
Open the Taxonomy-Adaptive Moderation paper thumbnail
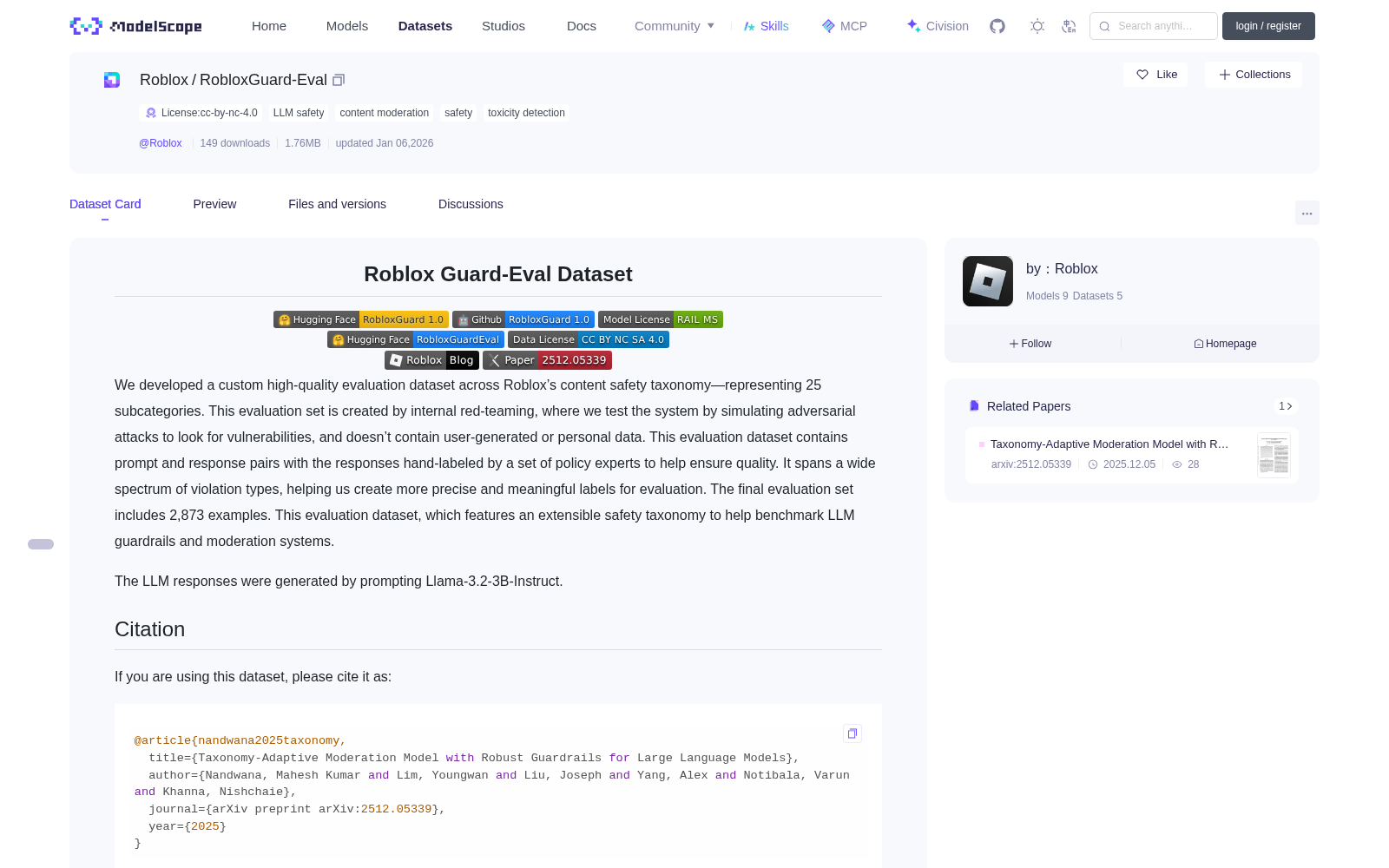point(1274,455)
